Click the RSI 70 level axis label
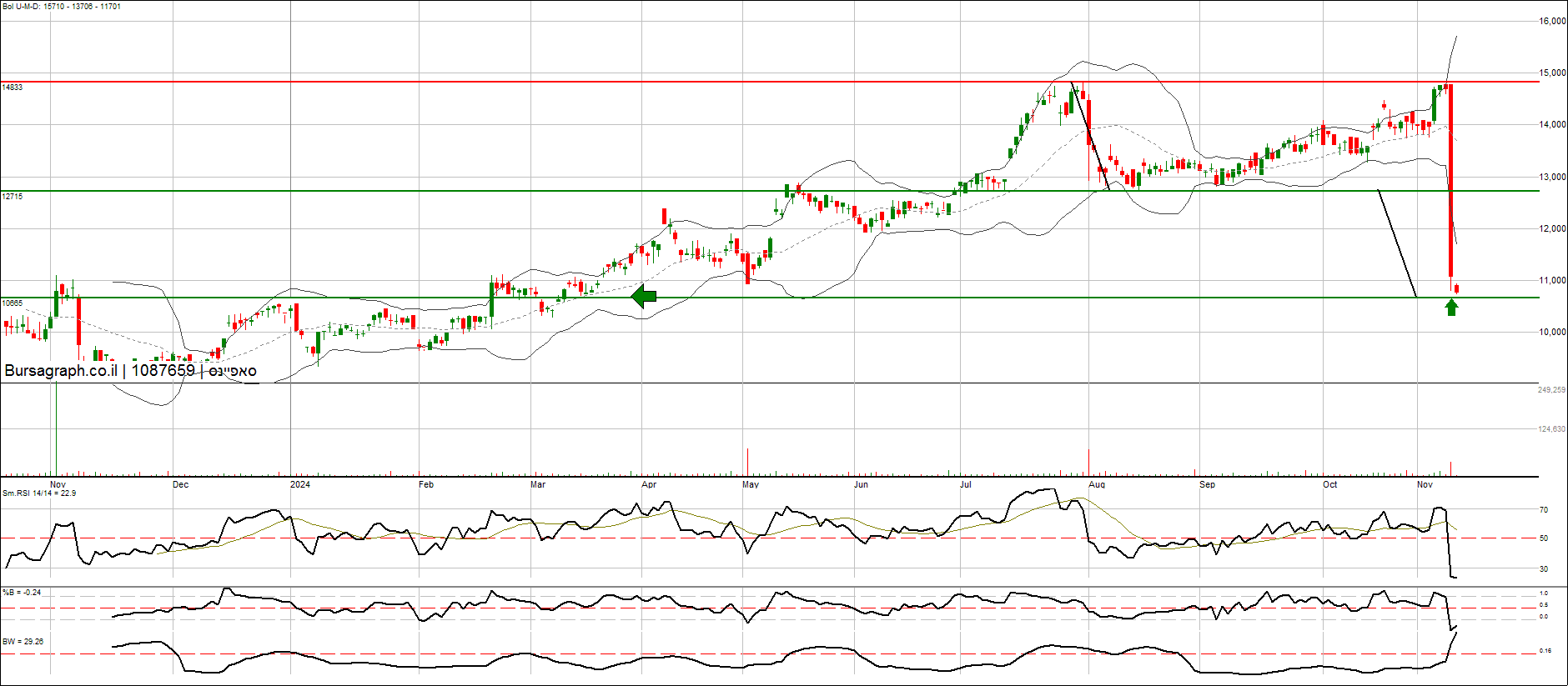Image resolution: width=1568 pixels, height=686 pixels. click(1544, 510)
